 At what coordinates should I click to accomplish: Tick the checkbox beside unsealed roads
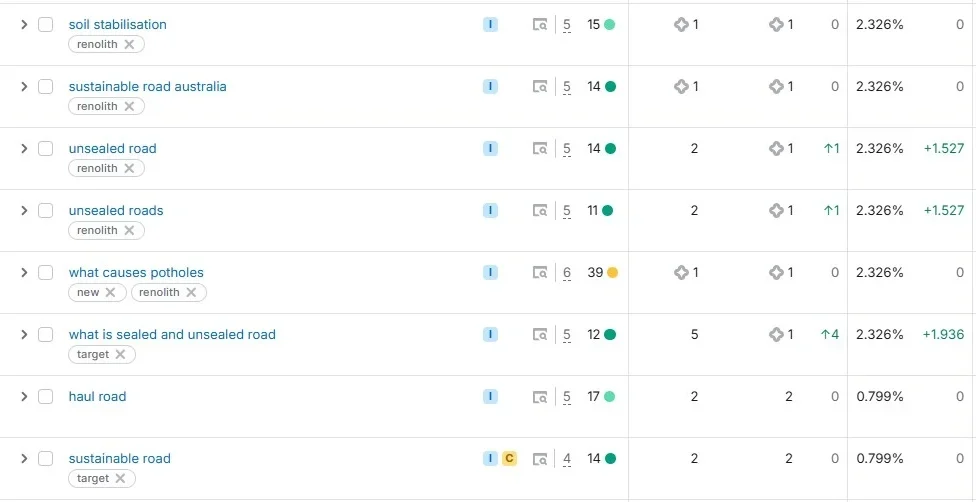pos(45,211)
